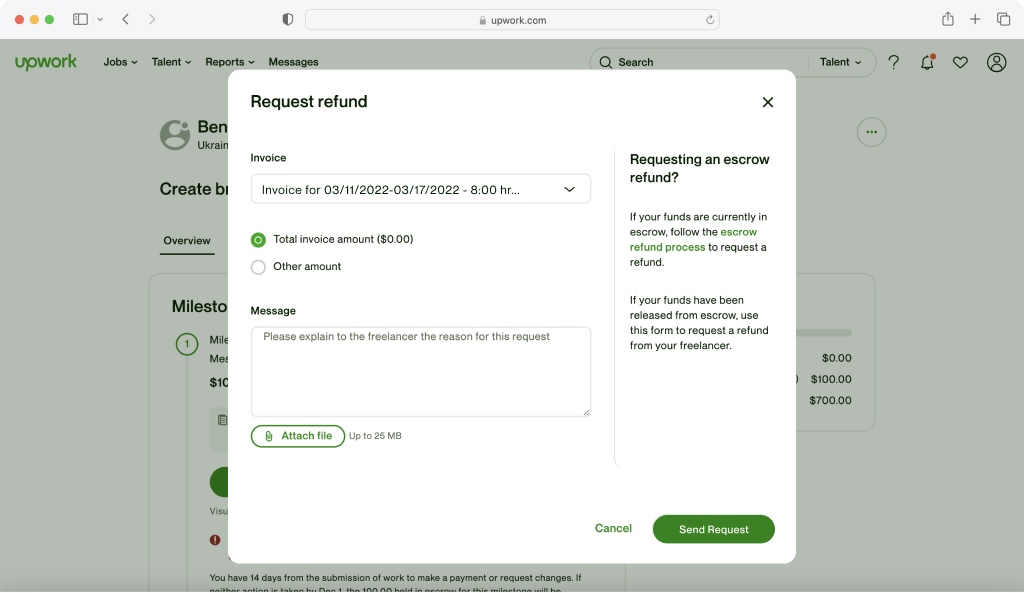
Task: Select the Other amount option
Action: (x=259, y=267)
